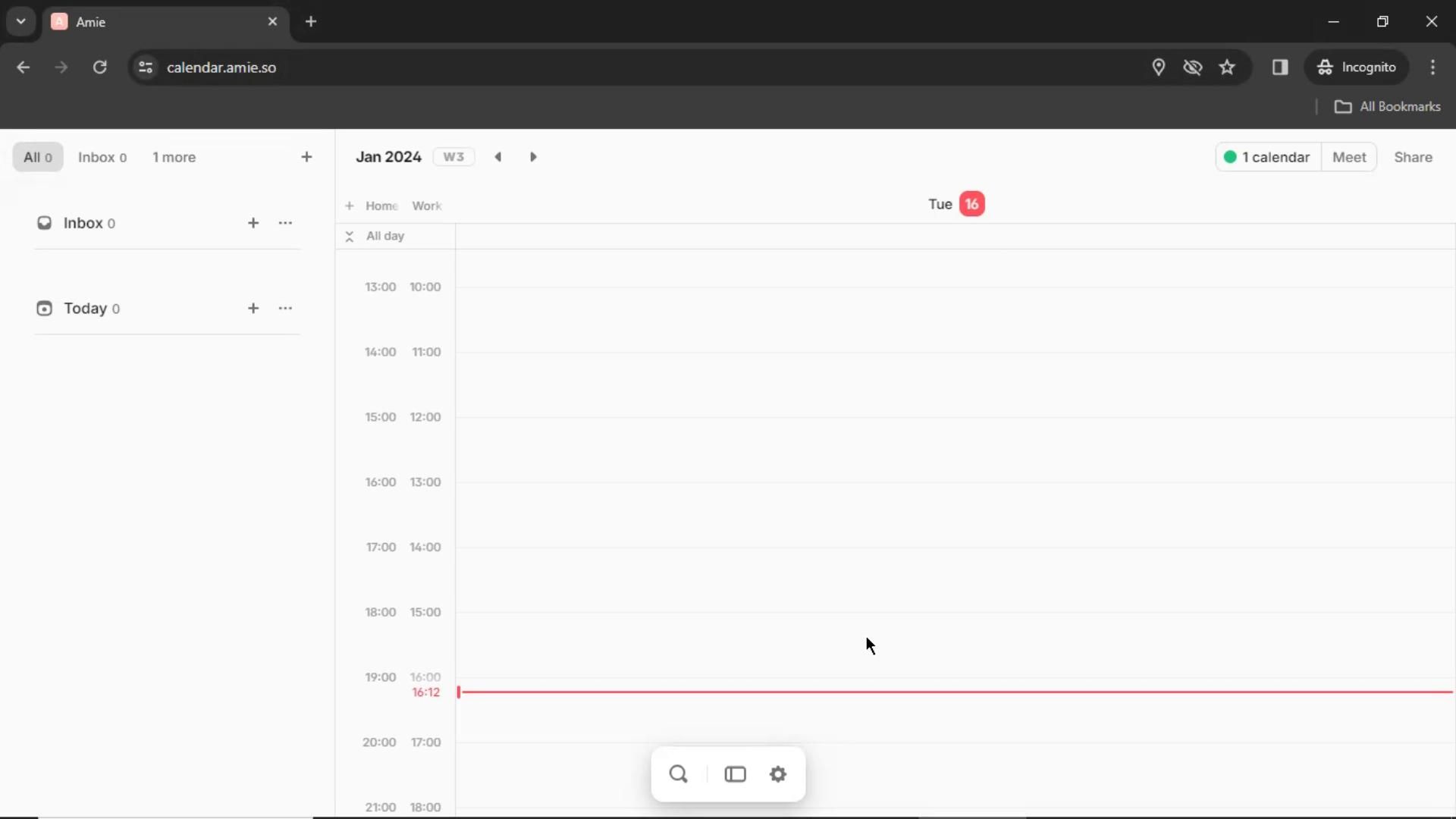Add a new list tab
The image size is (1456, 819).
306,157
